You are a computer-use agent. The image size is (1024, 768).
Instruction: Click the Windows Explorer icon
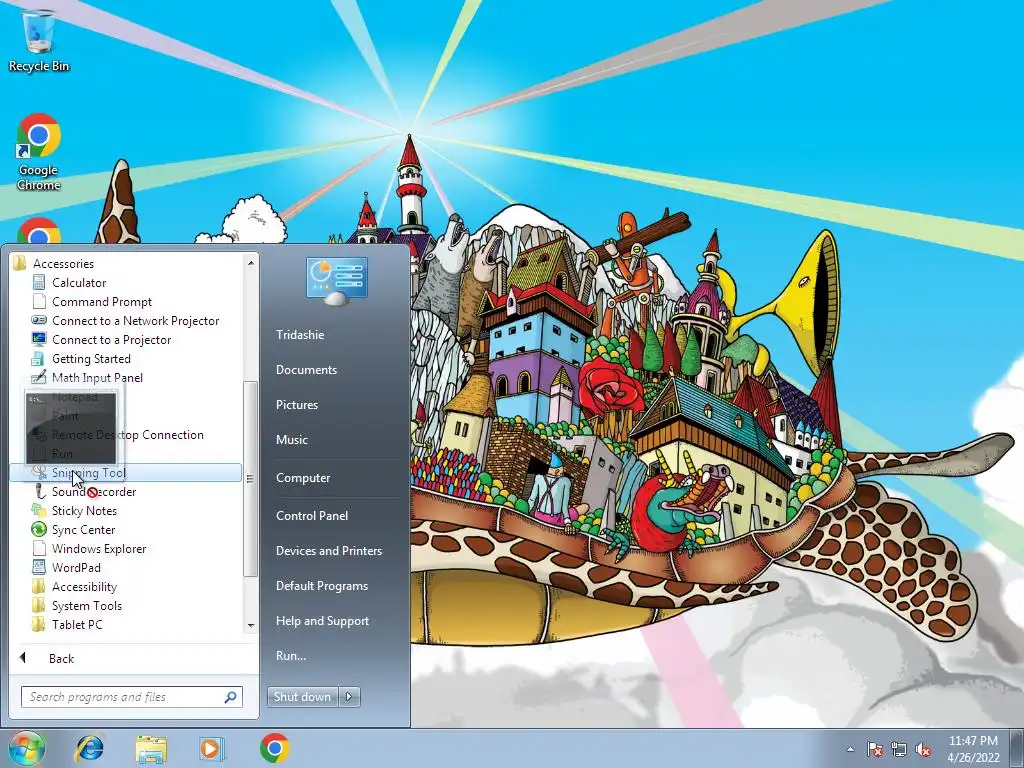(x=39, y=548)
